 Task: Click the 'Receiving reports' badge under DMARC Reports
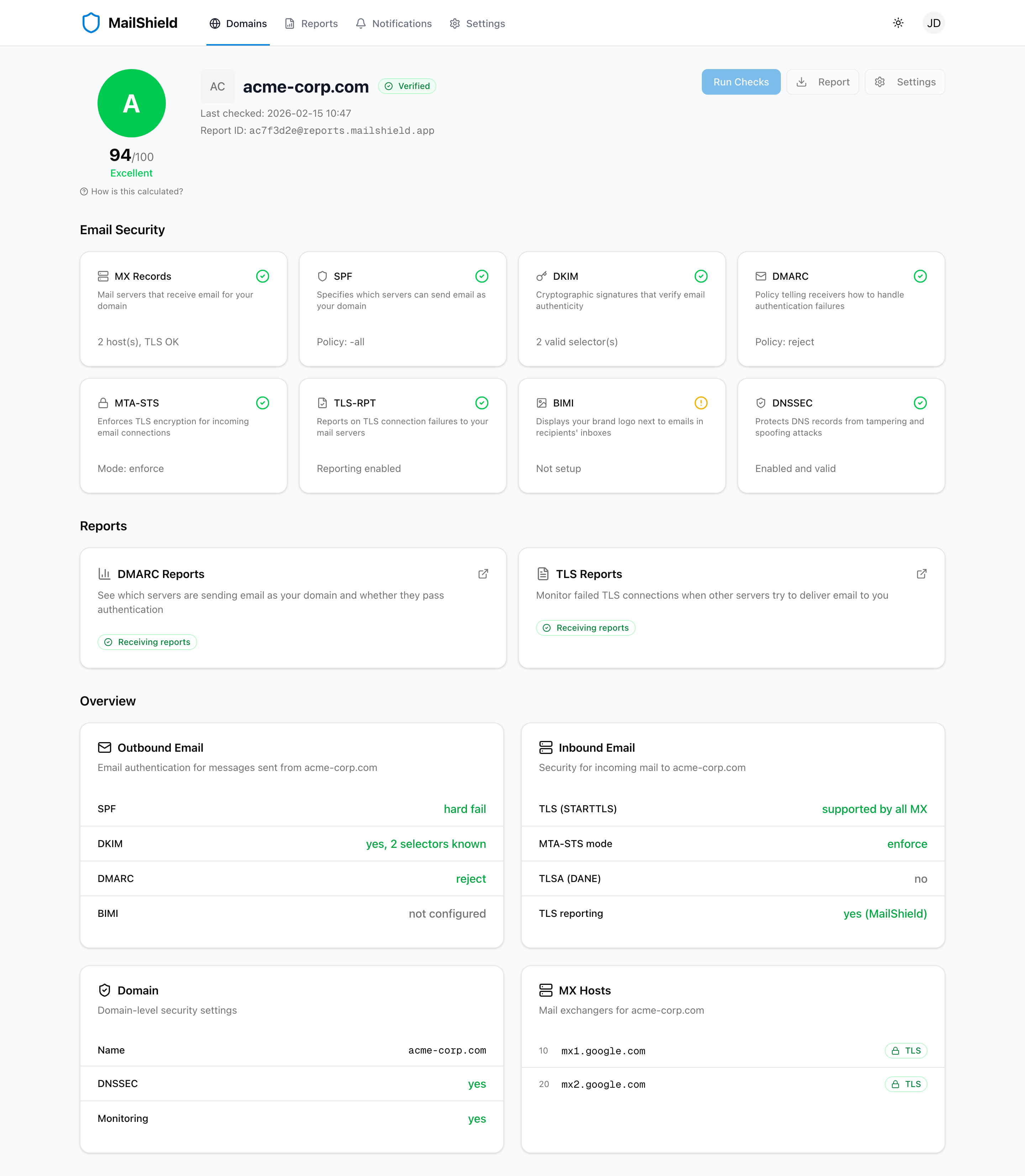click(x=147, y=642)
